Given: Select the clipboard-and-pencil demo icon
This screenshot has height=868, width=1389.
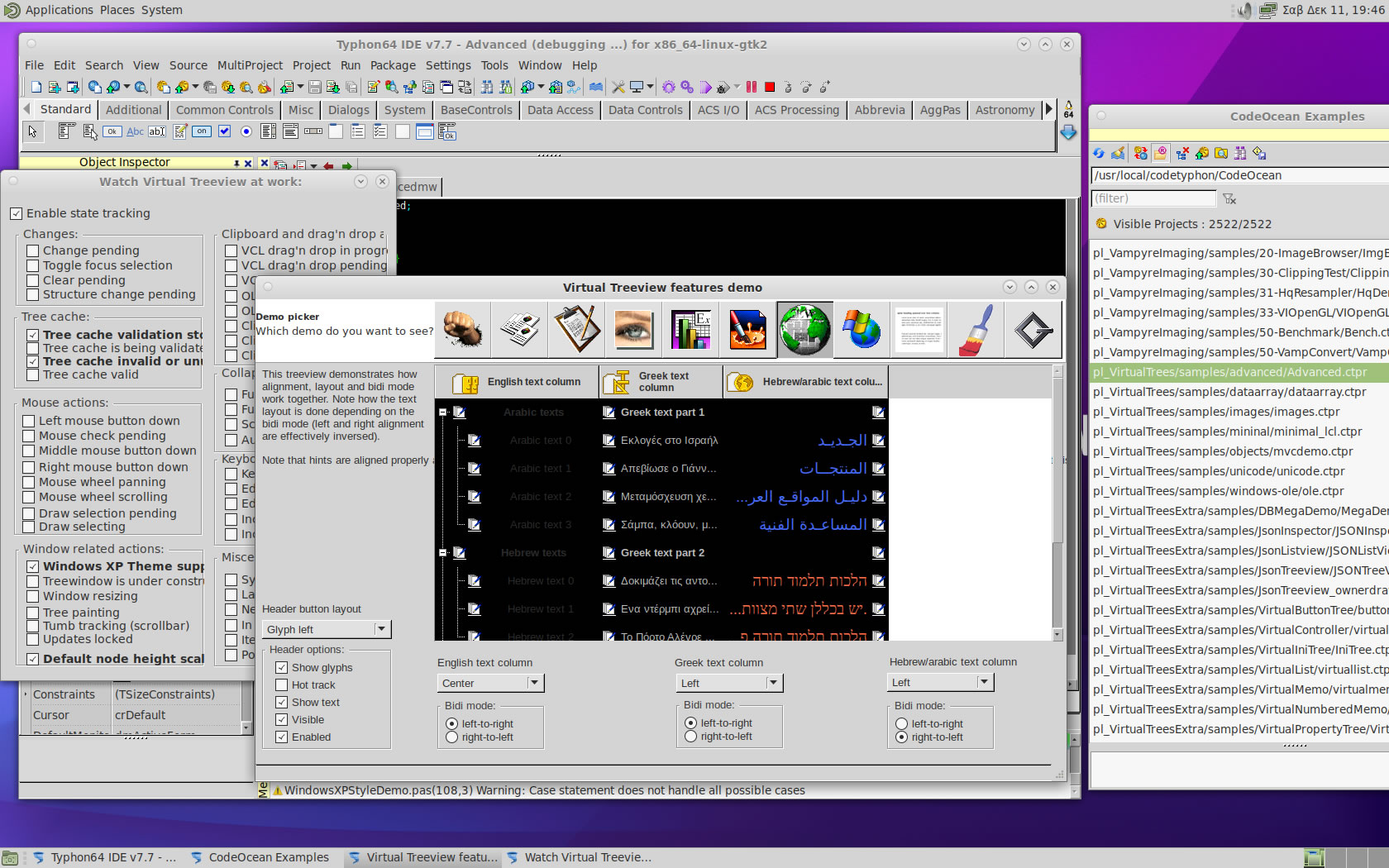Looking at the screenshot, I should (577, 329).
